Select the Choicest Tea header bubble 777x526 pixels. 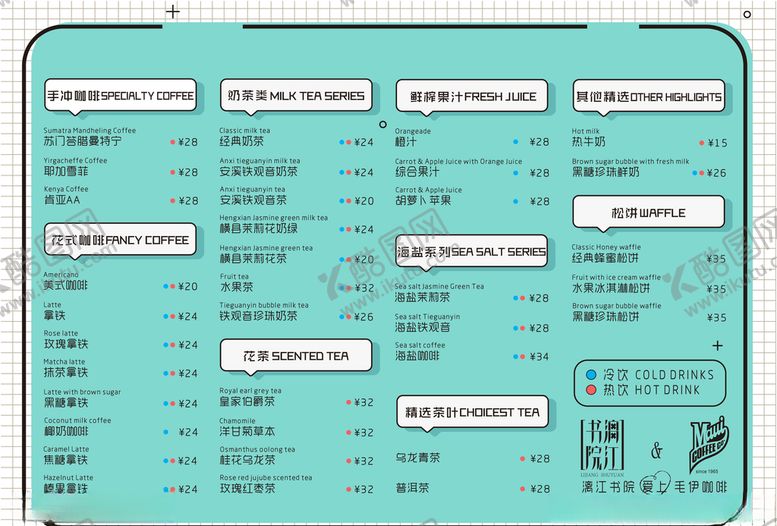pyautogui.click(x=472, y=412)
